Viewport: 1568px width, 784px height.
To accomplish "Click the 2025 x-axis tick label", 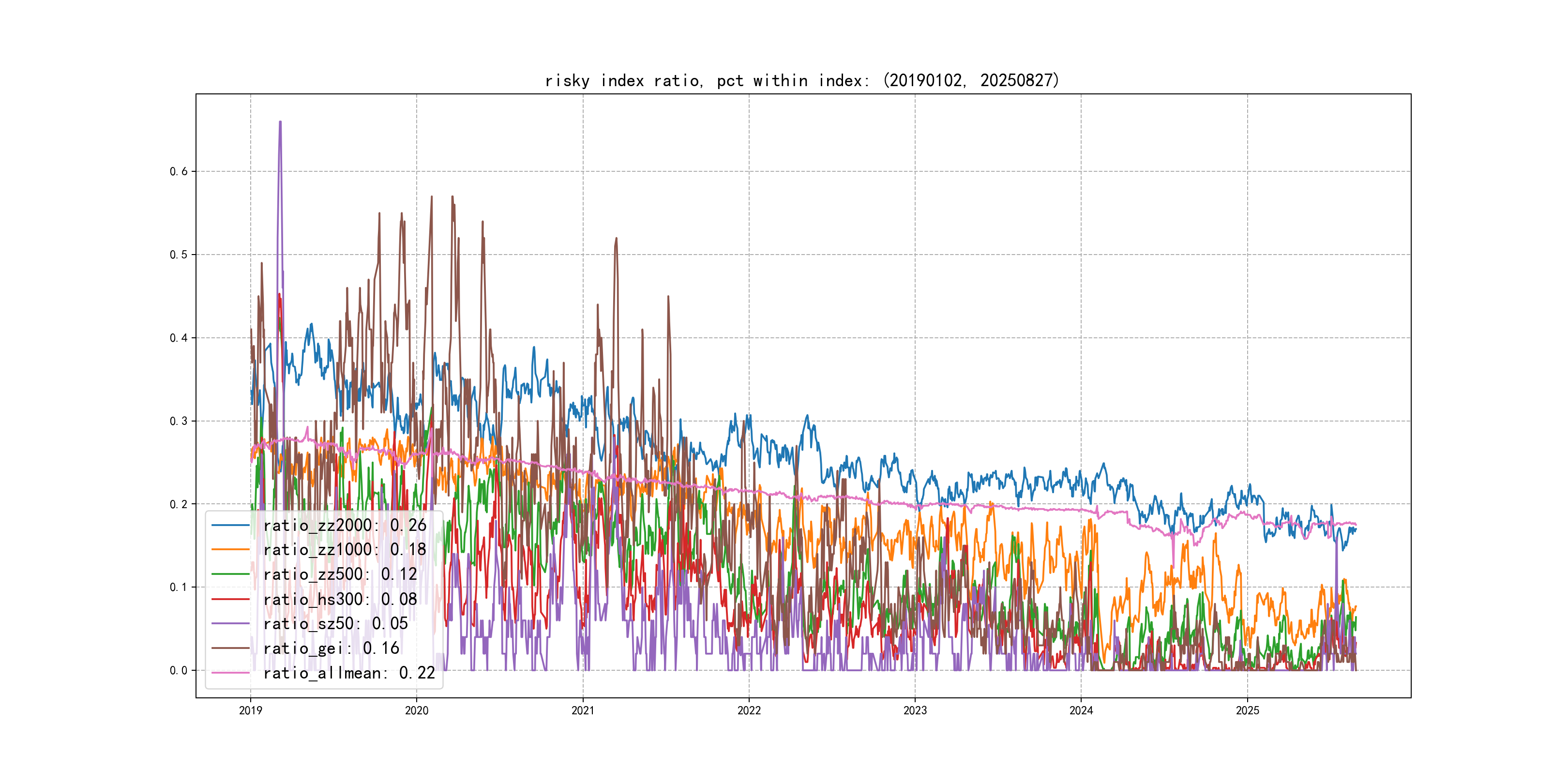I will click(x=1247, y=710).
